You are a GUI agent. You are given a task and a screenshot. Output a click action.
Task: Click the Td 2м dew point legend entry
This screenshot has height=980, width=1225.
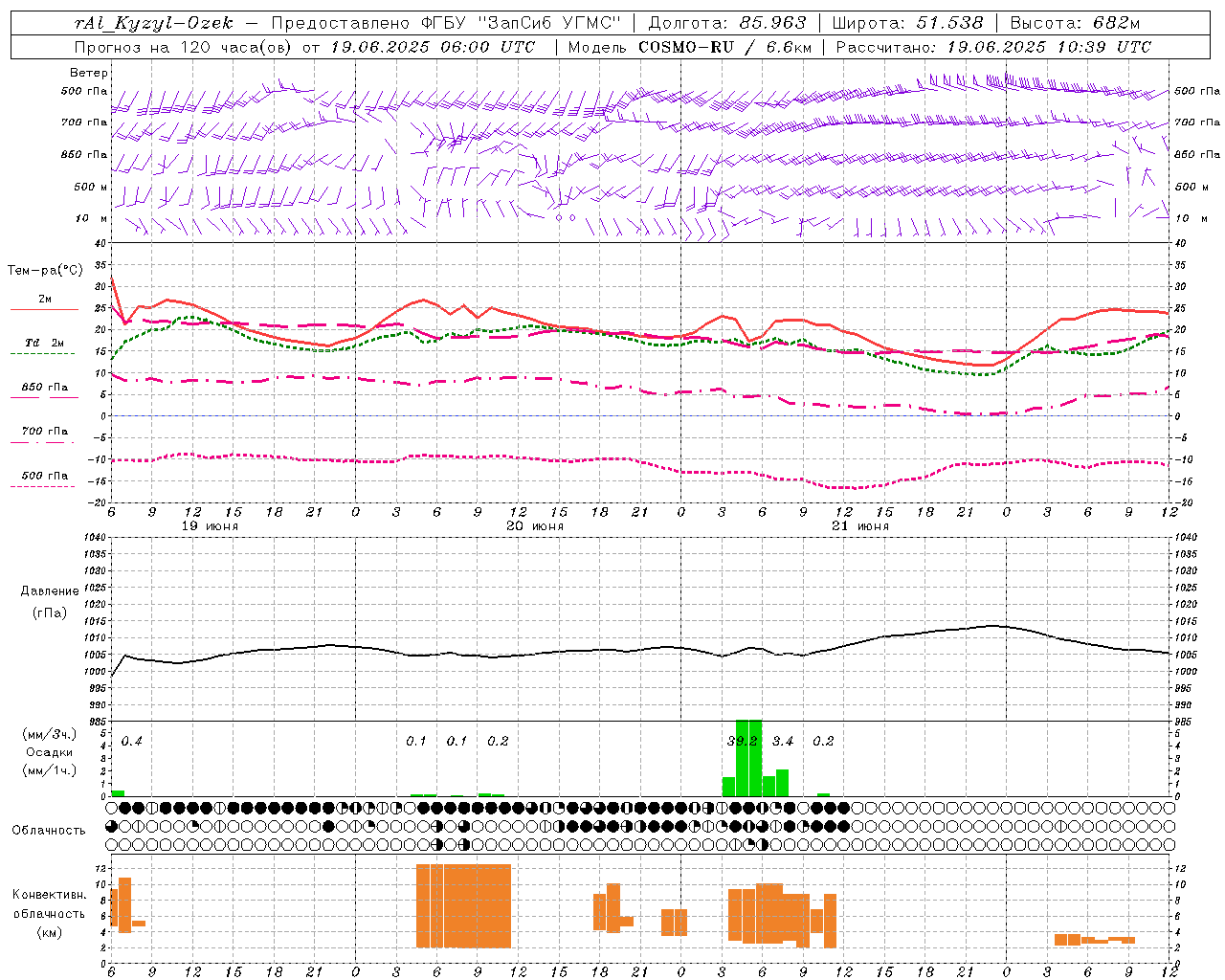pyautogui.click(x=45, y=343)
